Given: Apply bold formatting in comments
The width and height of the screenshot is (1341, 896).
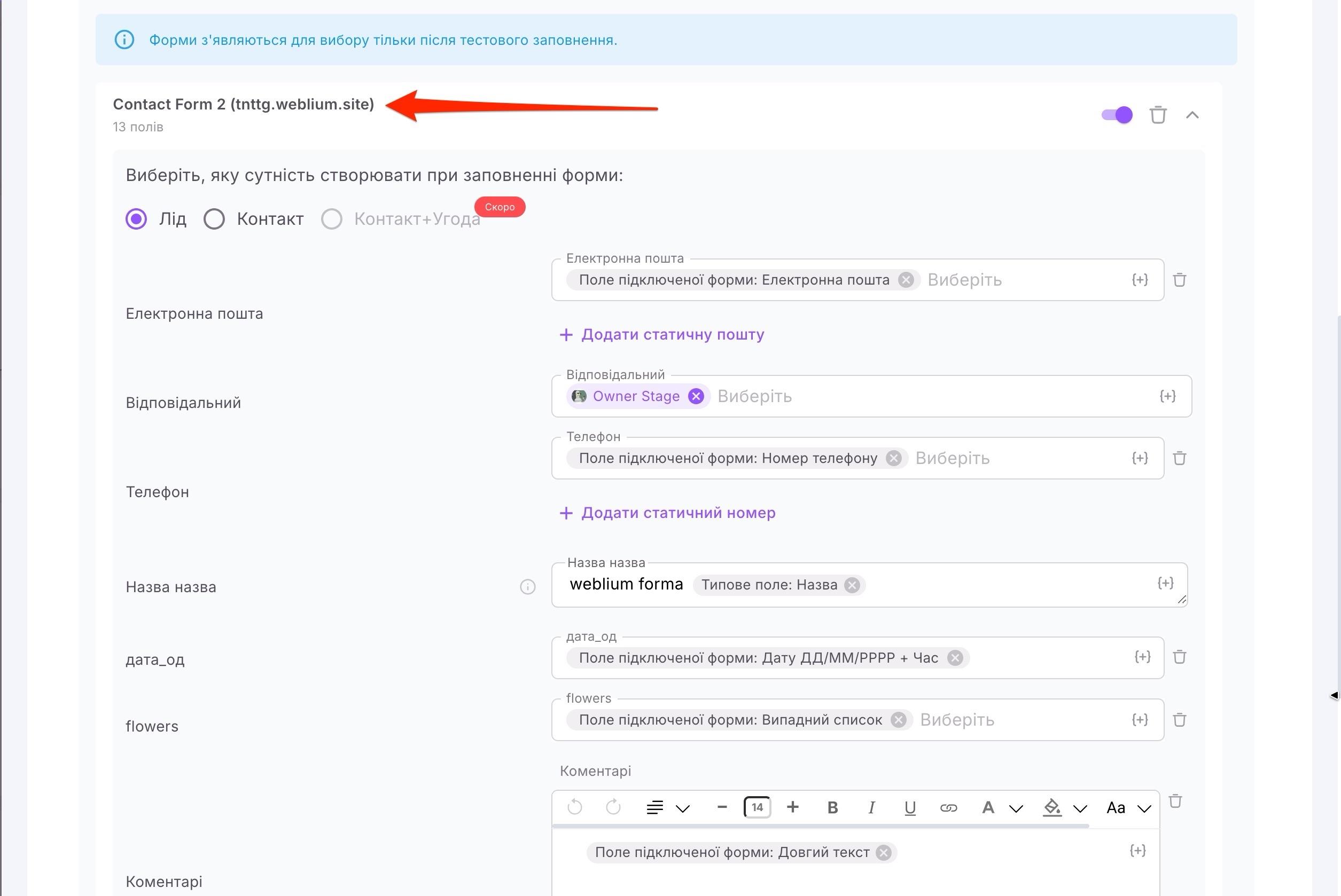Looking at the screenshot, I should [832, 807].
